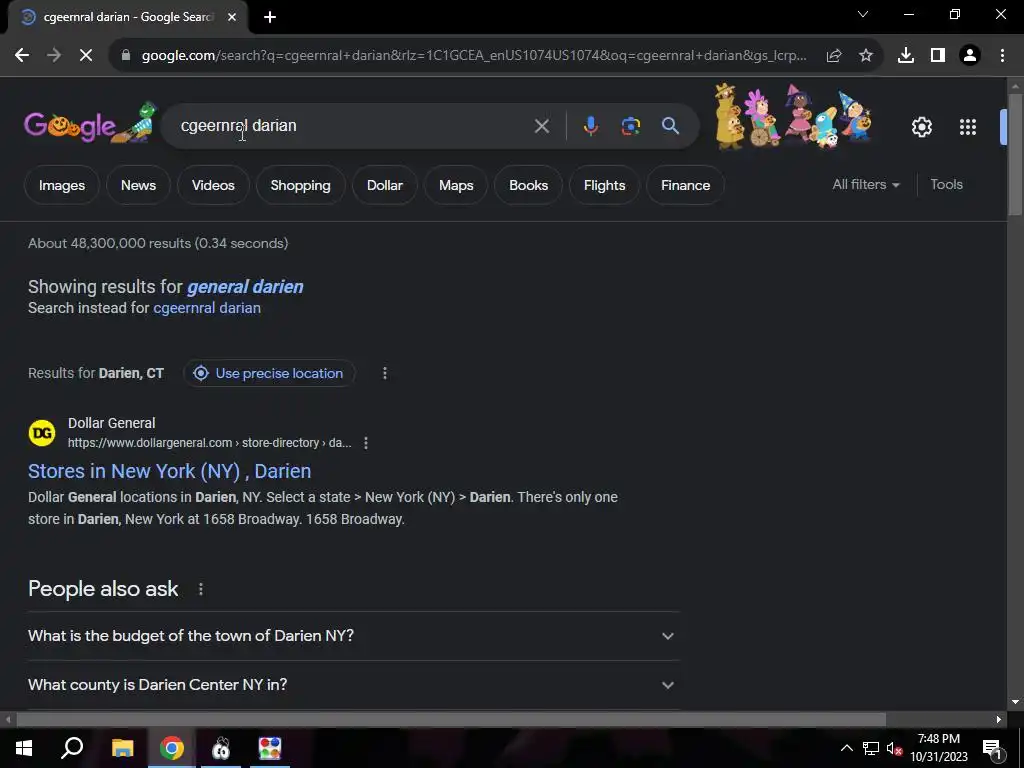
Task: Click the horizontal scrollbar thumb
Action: click(451, 720)
